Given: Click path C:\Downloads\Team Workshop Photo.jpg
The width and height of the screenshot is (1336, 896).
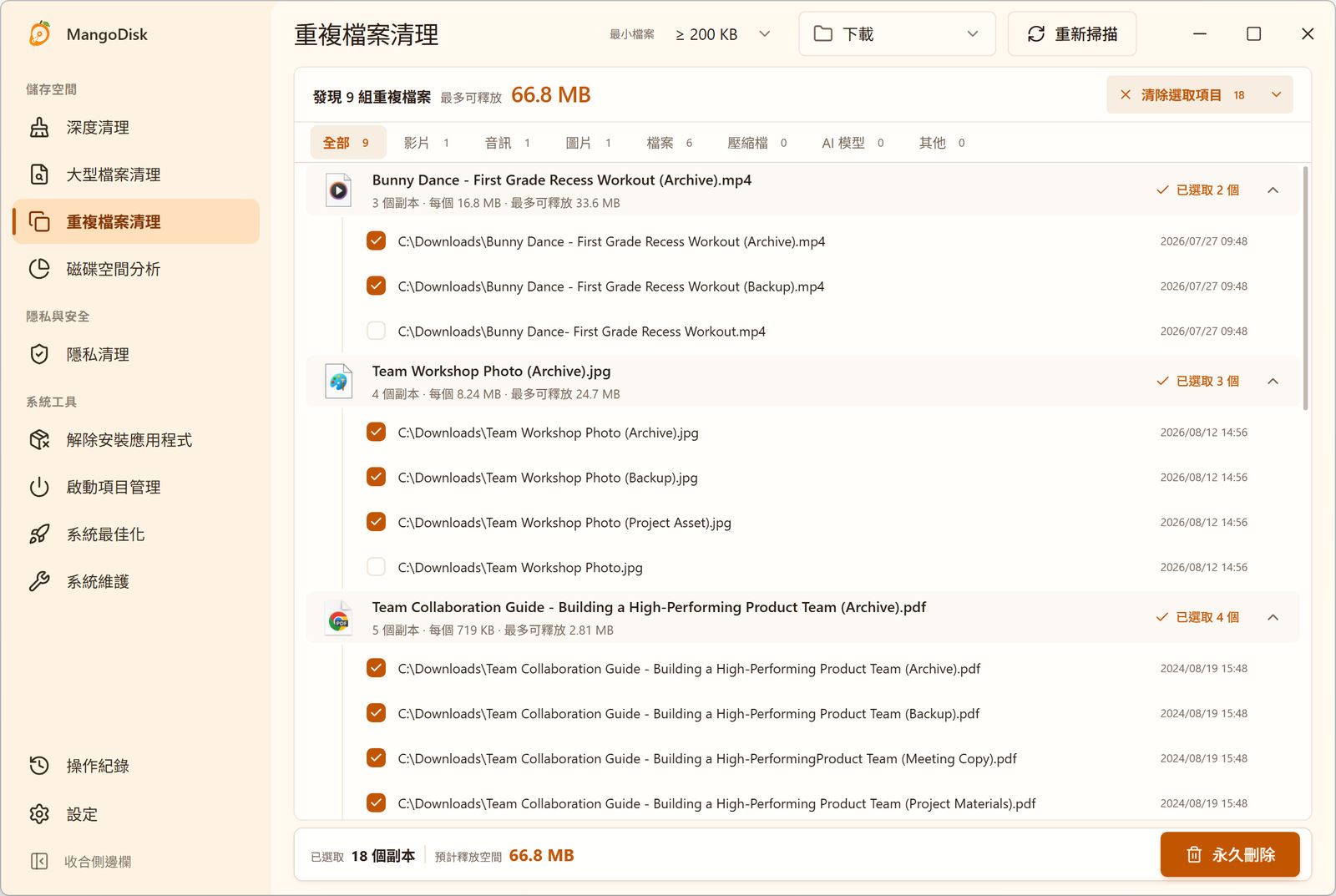Looking at the screenshot, I should click(x=520, y=568).
